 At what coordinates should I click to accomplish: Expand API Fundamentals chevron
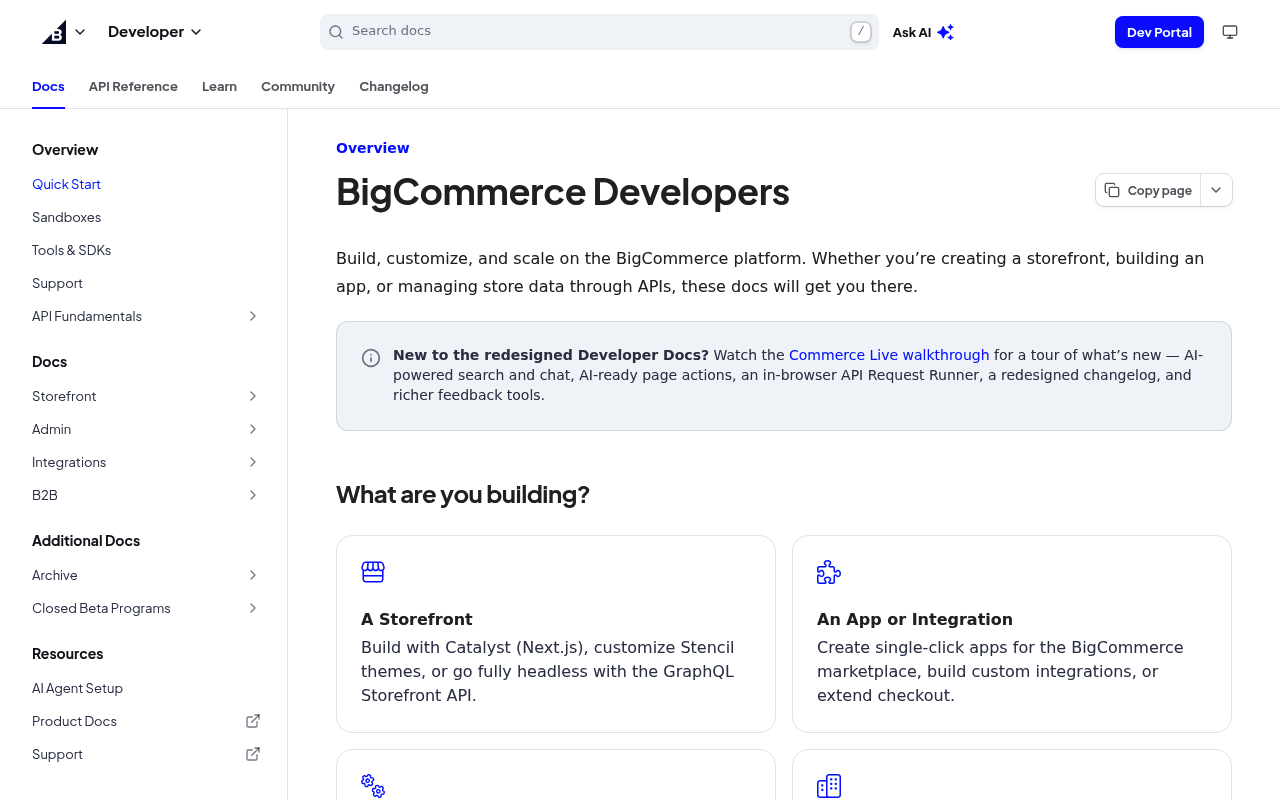pos(253,316)
